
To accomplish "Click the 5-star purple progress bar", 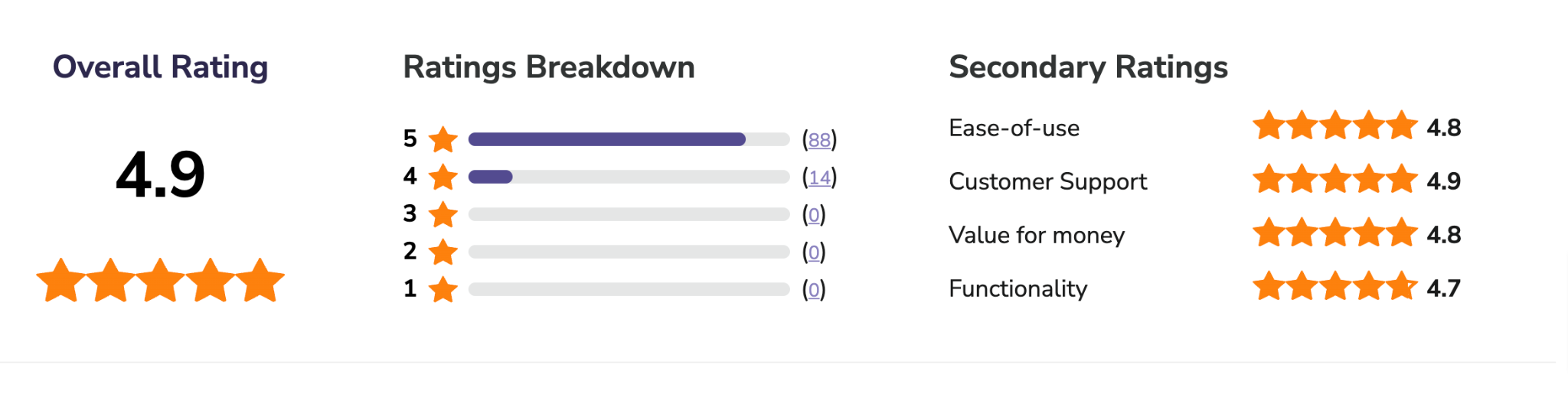I will click(x=629, y=139).
